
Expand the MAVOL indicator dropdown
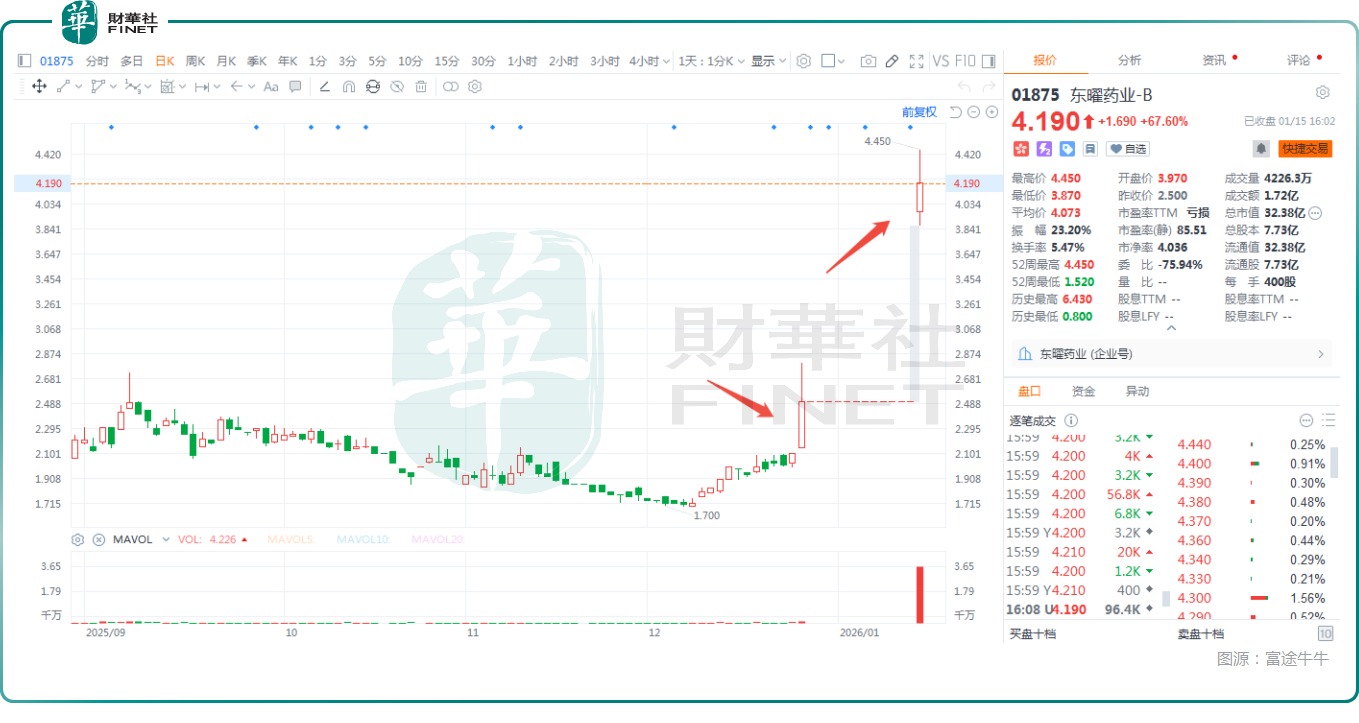point(165,540)
